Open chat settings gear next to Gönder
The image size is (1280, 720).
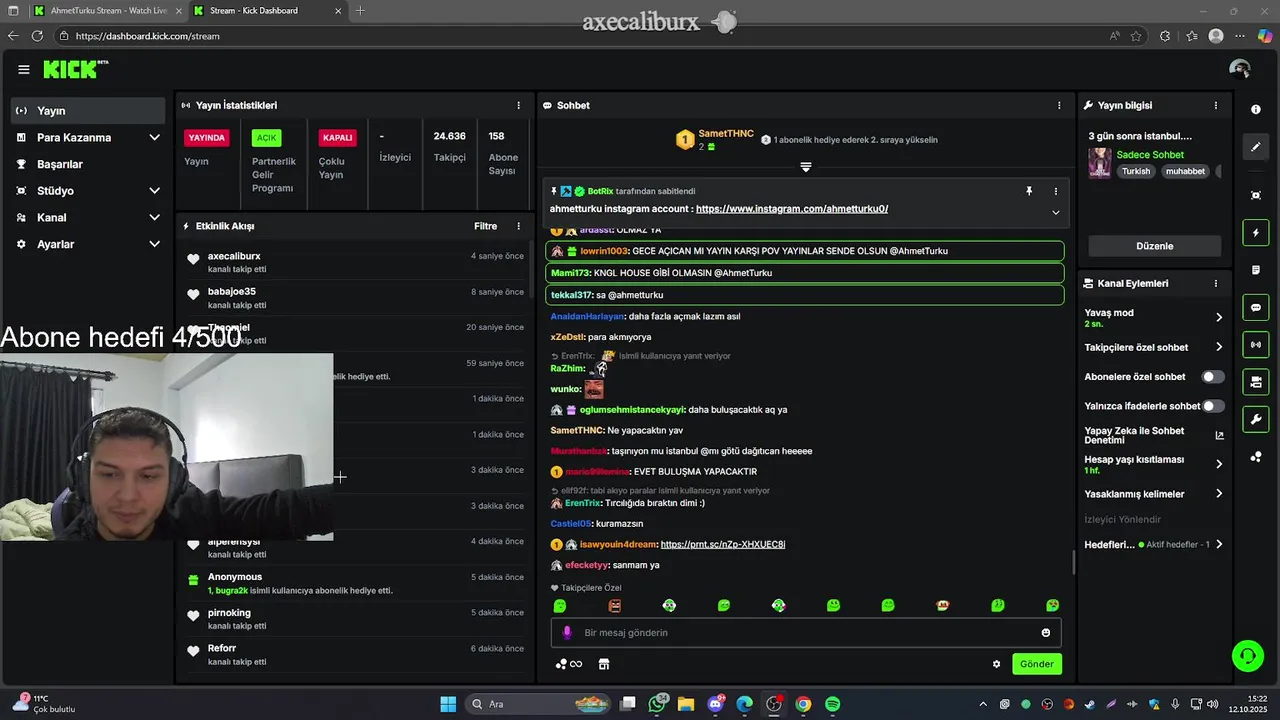click(x=996, y=664)
